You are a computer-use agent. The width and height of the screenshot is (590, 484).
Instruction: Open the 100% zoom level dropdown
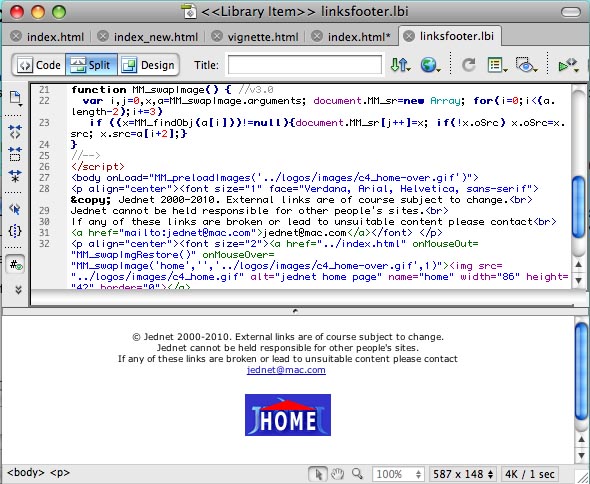click(398, 474)
